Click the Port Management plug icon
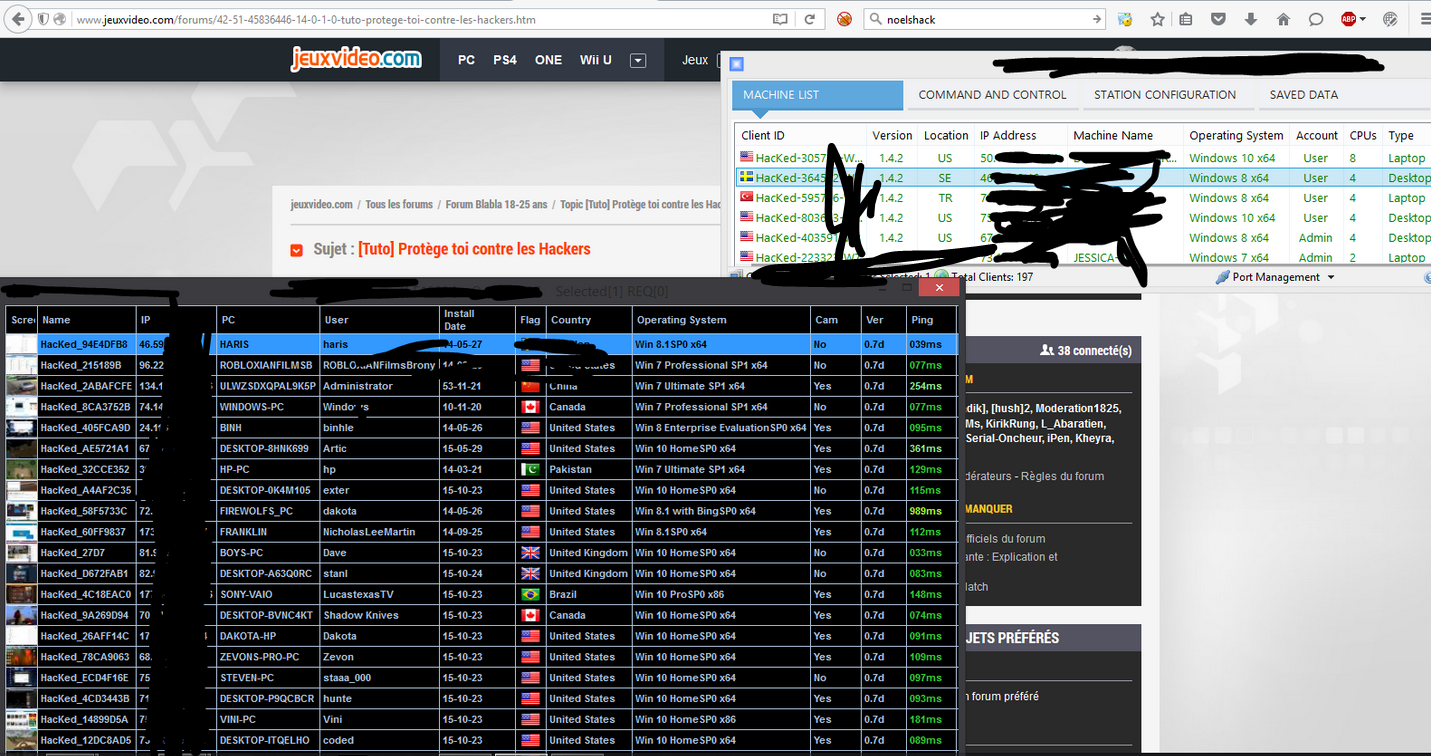The image size is (1431, 756). [x=1222, y=277]
